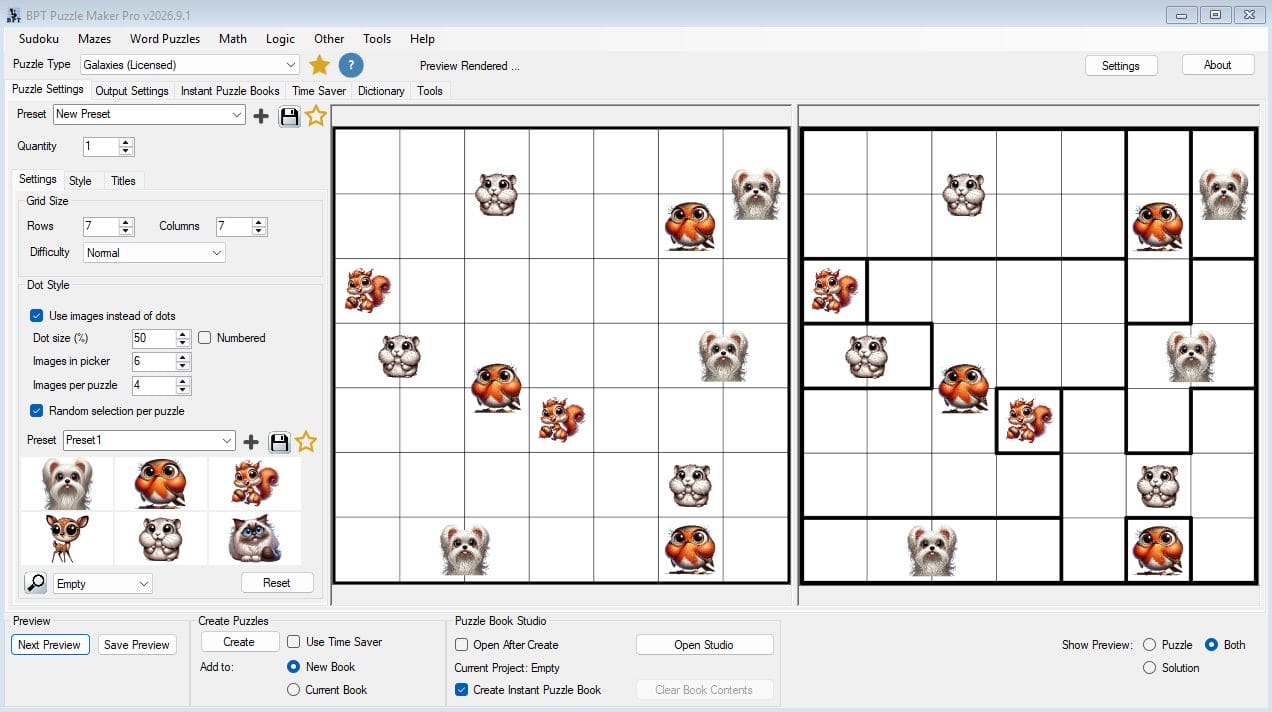This screenshot has height=712, width=1272.
Task: Select the hamster picker image
Action: point(161,538)
